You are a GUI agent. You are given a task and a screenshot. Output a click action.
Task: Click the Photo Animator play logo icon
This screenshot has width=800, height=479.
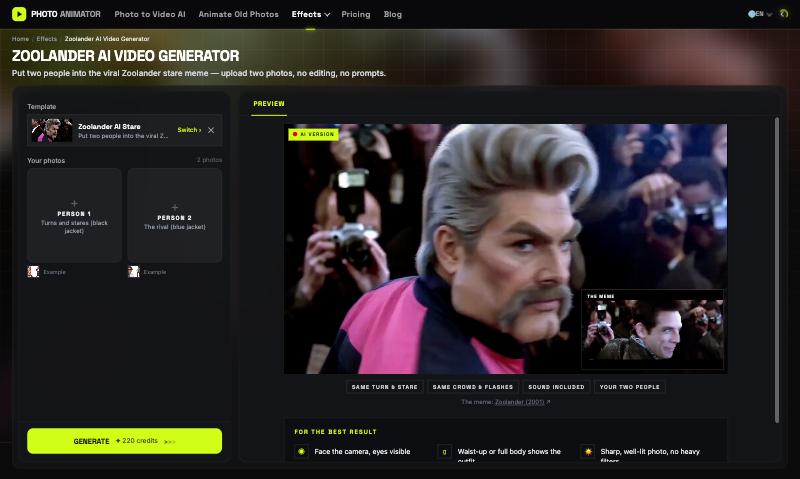[19, 14]
